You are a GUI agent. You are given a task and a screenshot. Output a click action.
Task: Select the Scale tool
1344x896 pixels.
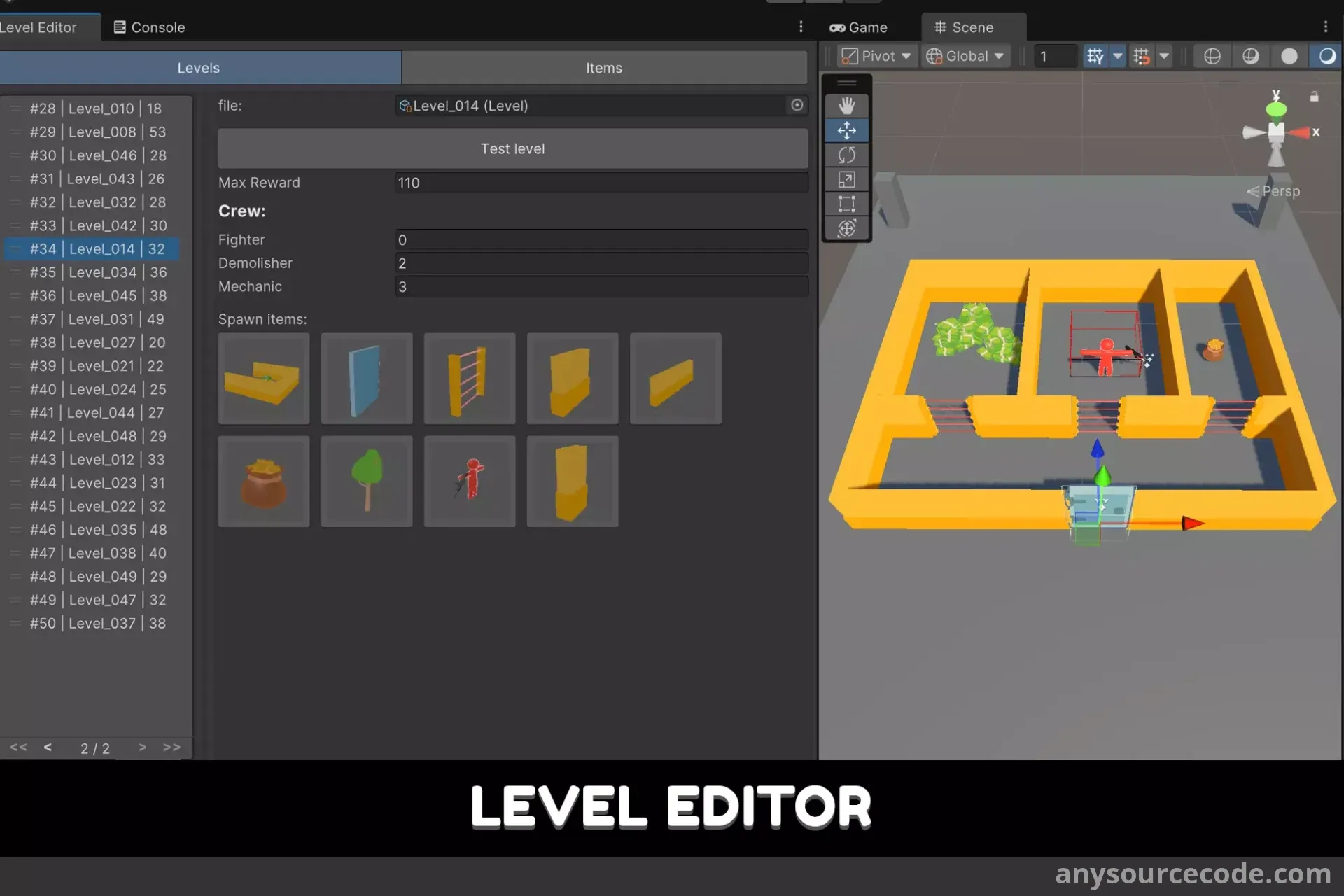846,180
